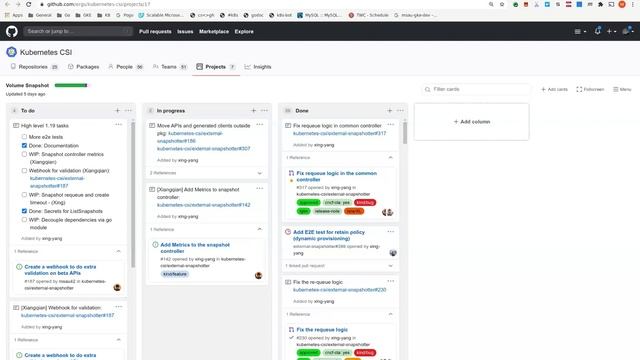Uncheck Done: Secrets for ListSnapshots checkbox

pyautogui.click(x=24, y=211)
